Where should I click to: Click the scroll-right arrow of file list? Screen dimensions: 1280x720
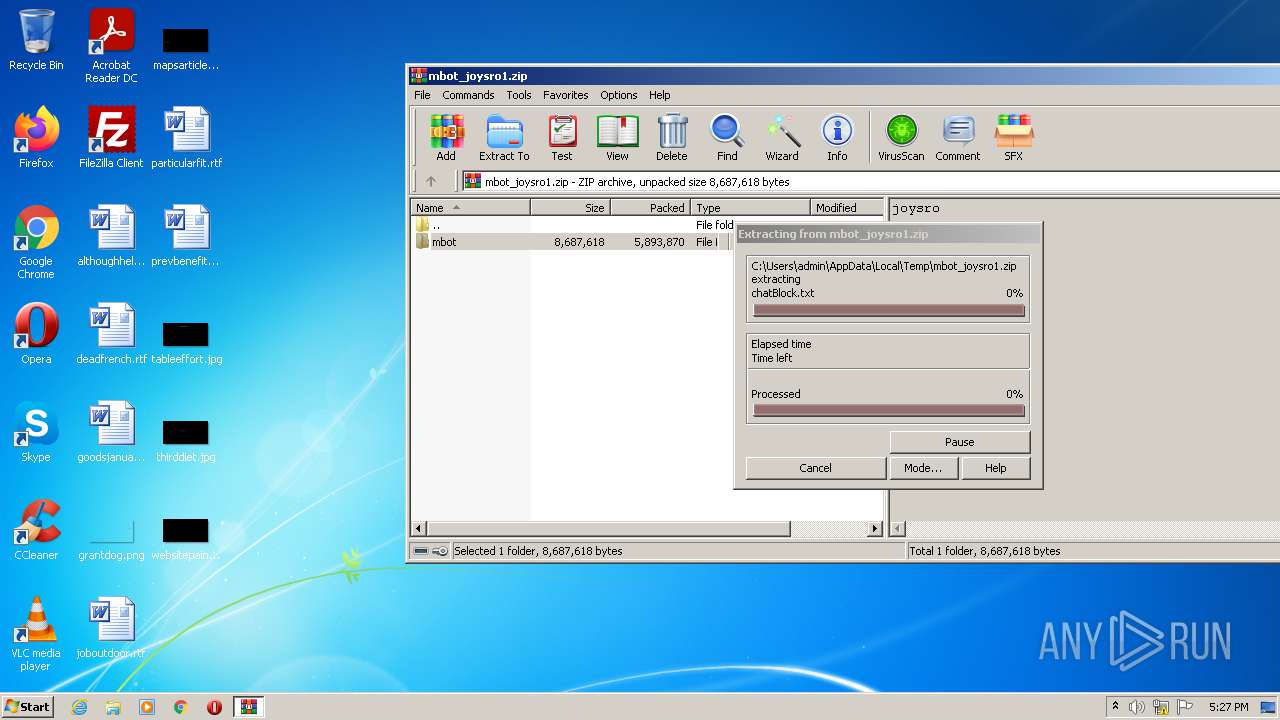pos(875,528)
